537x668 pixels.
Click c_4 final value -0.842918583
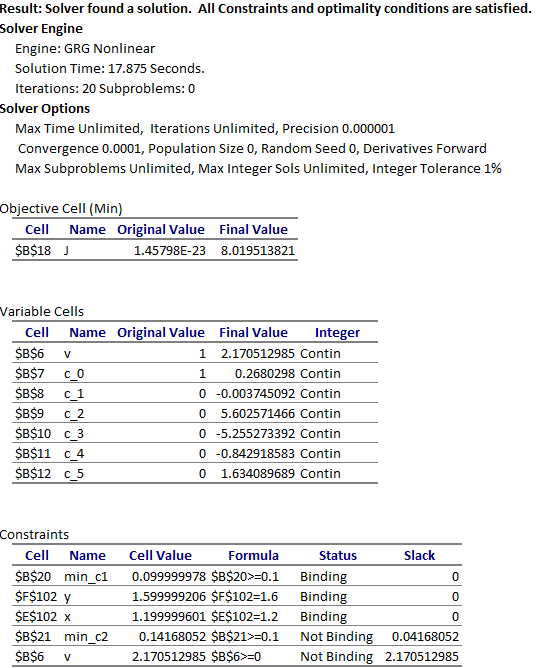[x=255, y=453]
